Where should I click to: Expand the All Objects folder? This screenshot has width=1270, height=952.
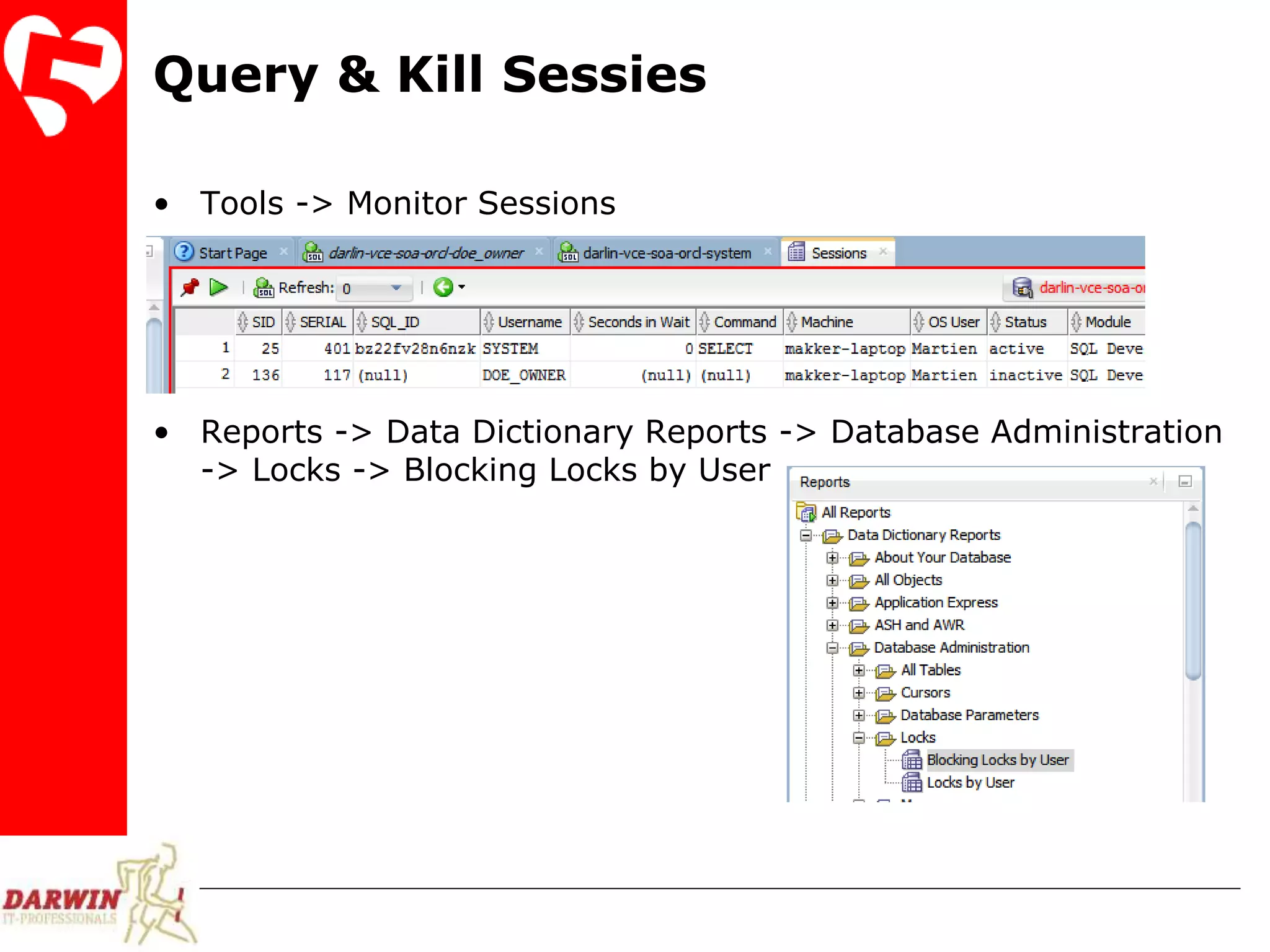pyautogui.click(x=832, y=581)
